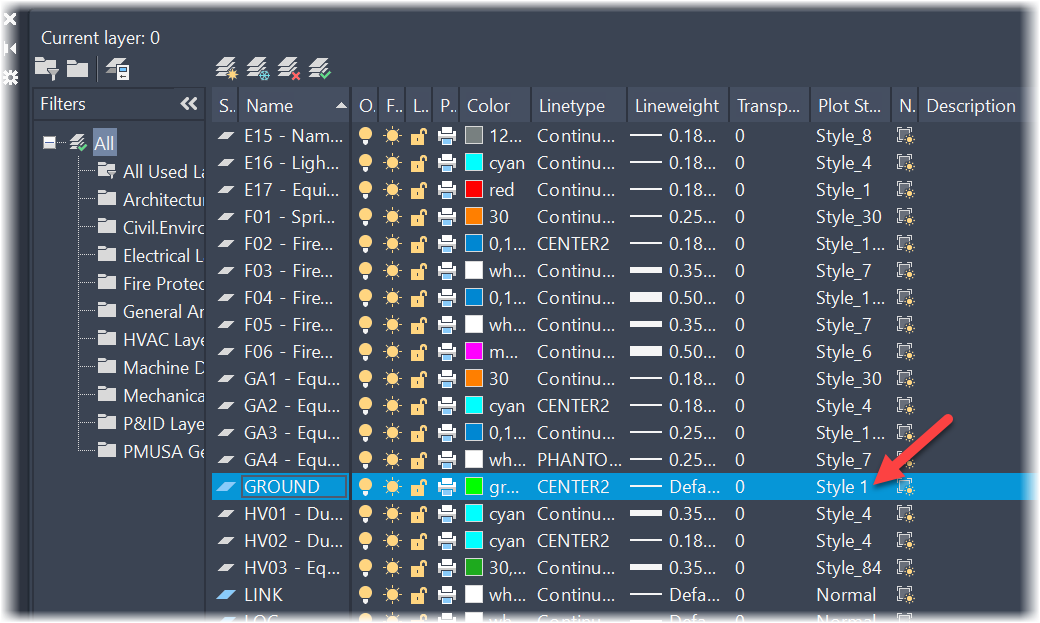Click New Layer VP Frozen icon

click(x=258, y=68)
